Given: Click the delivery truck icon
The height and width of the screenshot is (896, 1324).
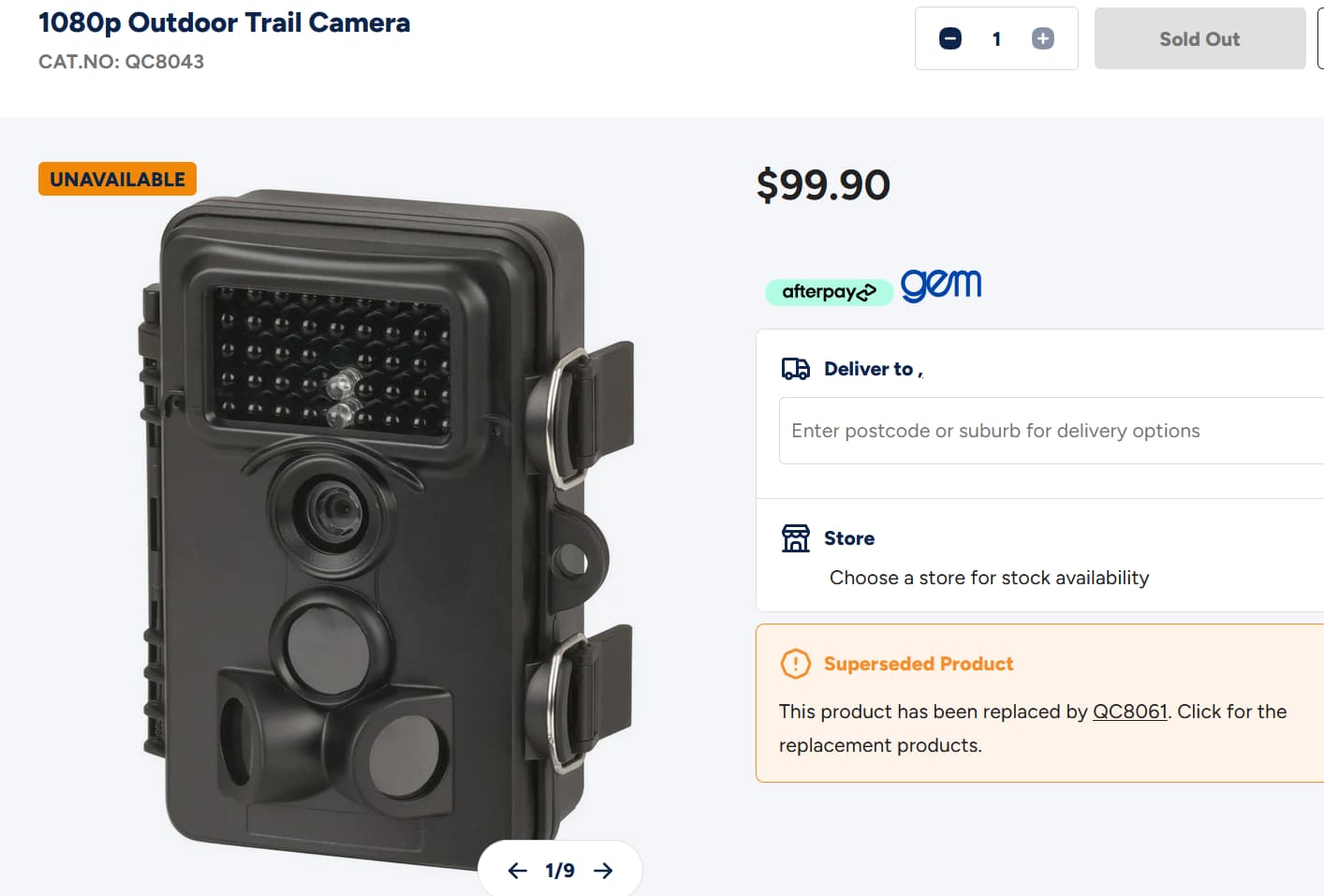Looking at the screenshot, I should pos(795,369).
